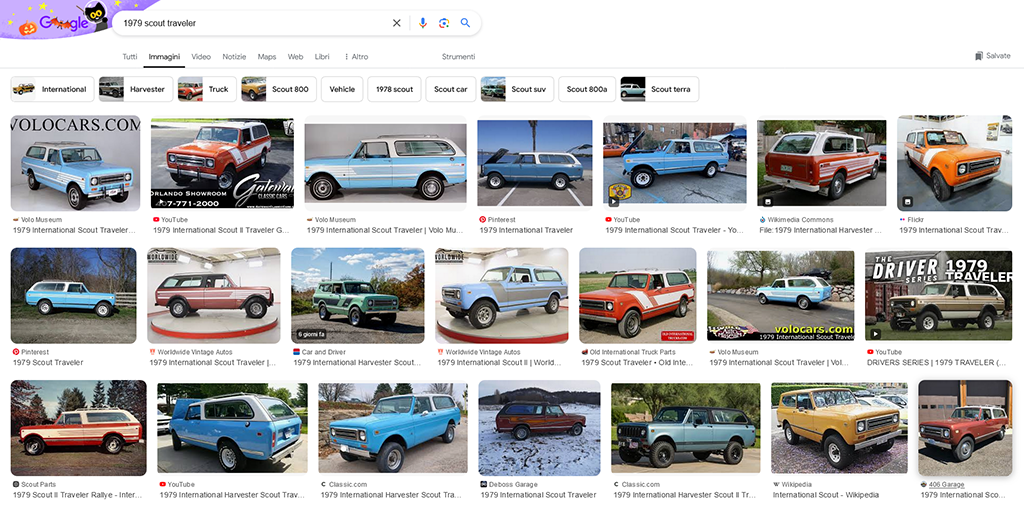The width and height of the screenshot is (1024, 506).
Task: Open 'DRIVERS SERIES | 1979 TRAVELER' link
Action: 936,362
